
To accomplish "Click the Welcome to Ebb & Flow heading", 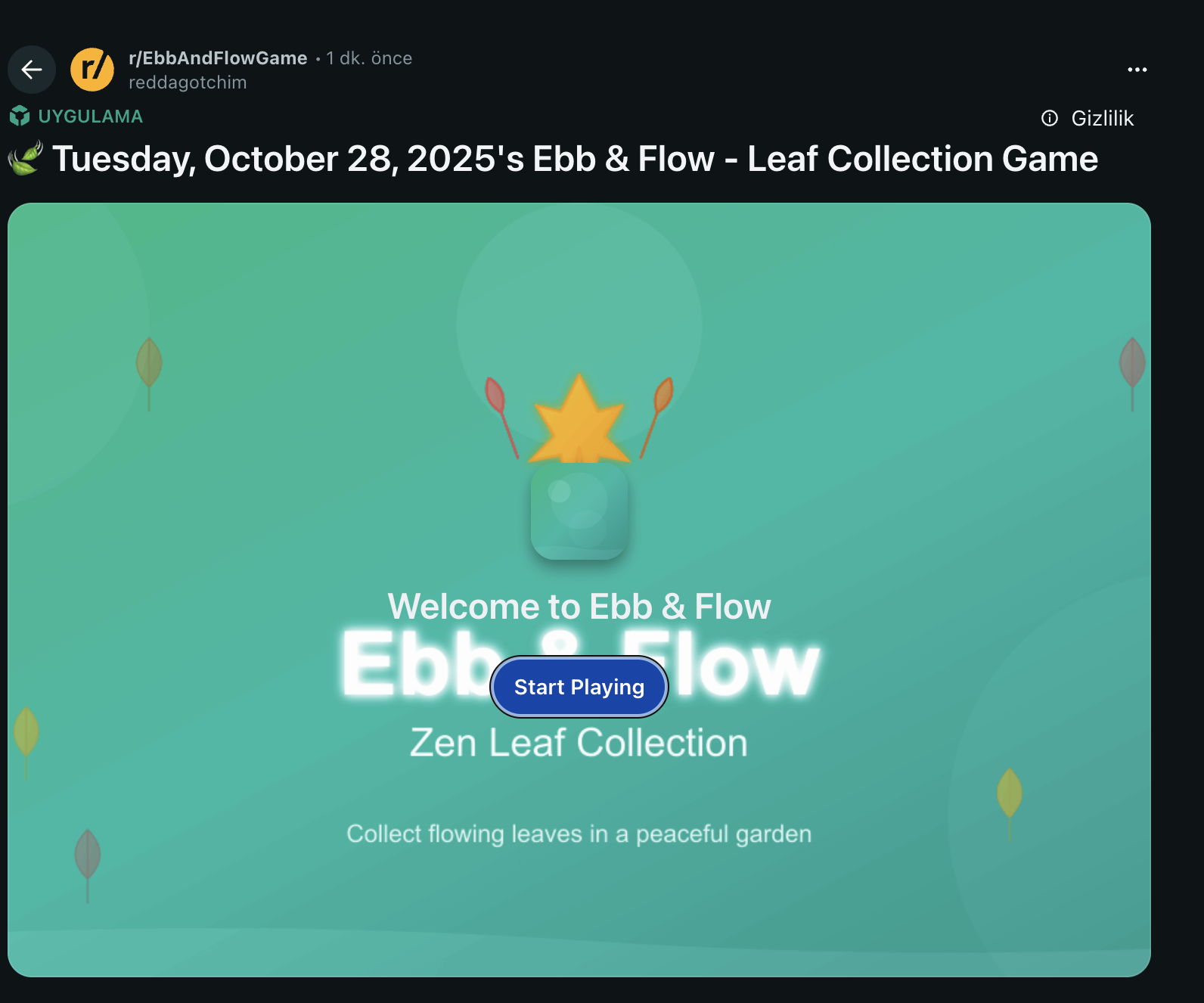I will point(579,607).
